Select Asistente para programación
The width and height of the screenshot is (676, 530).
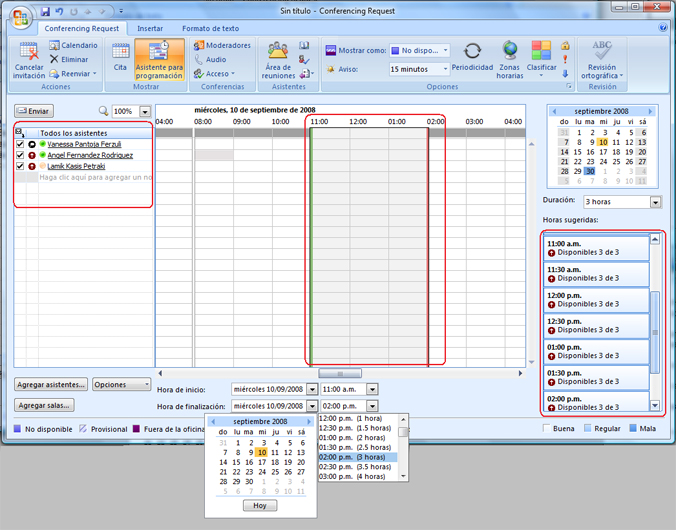pos(159,60)
